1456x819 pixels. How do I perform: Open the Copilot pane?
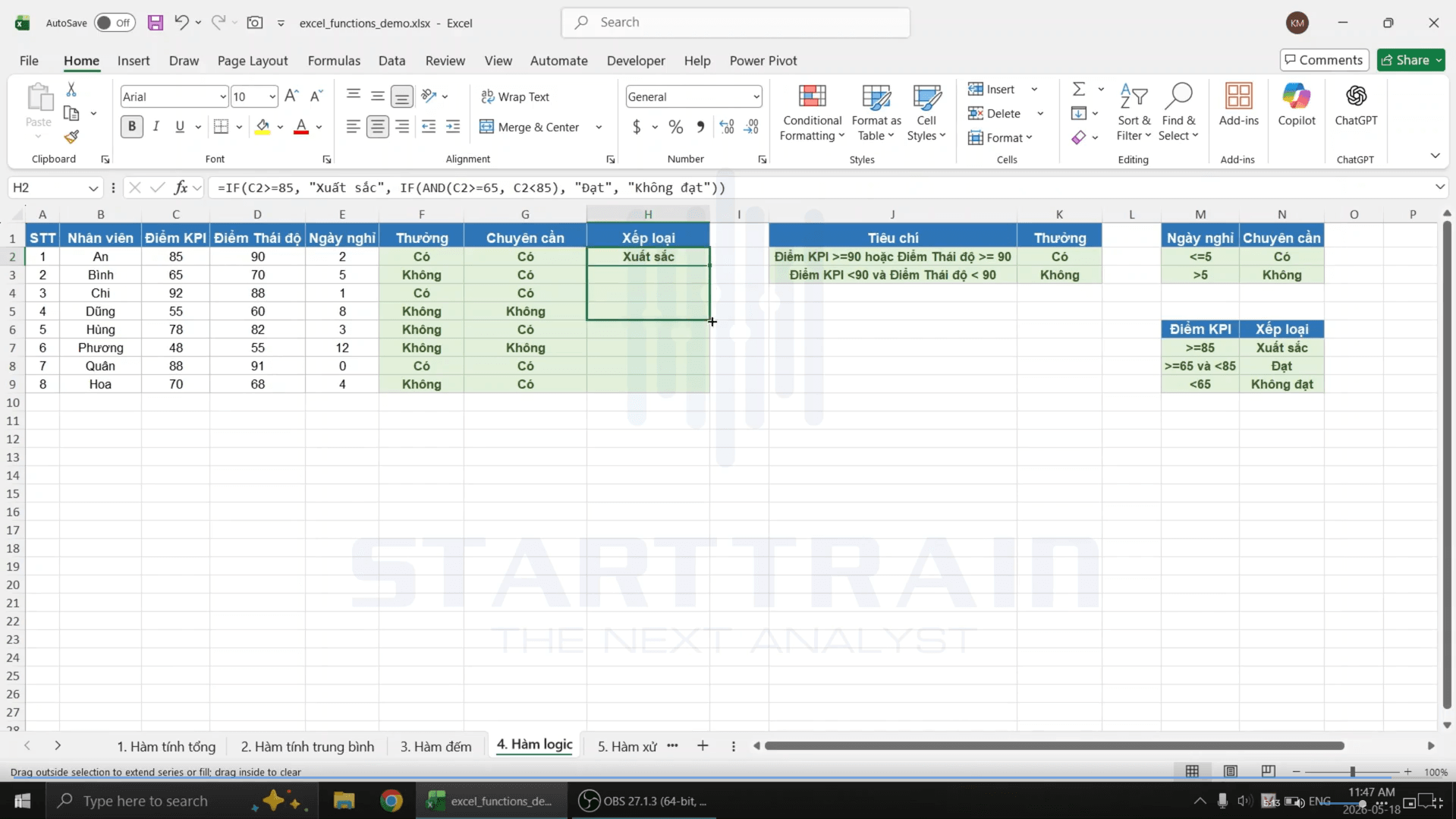pos(1296,105)
